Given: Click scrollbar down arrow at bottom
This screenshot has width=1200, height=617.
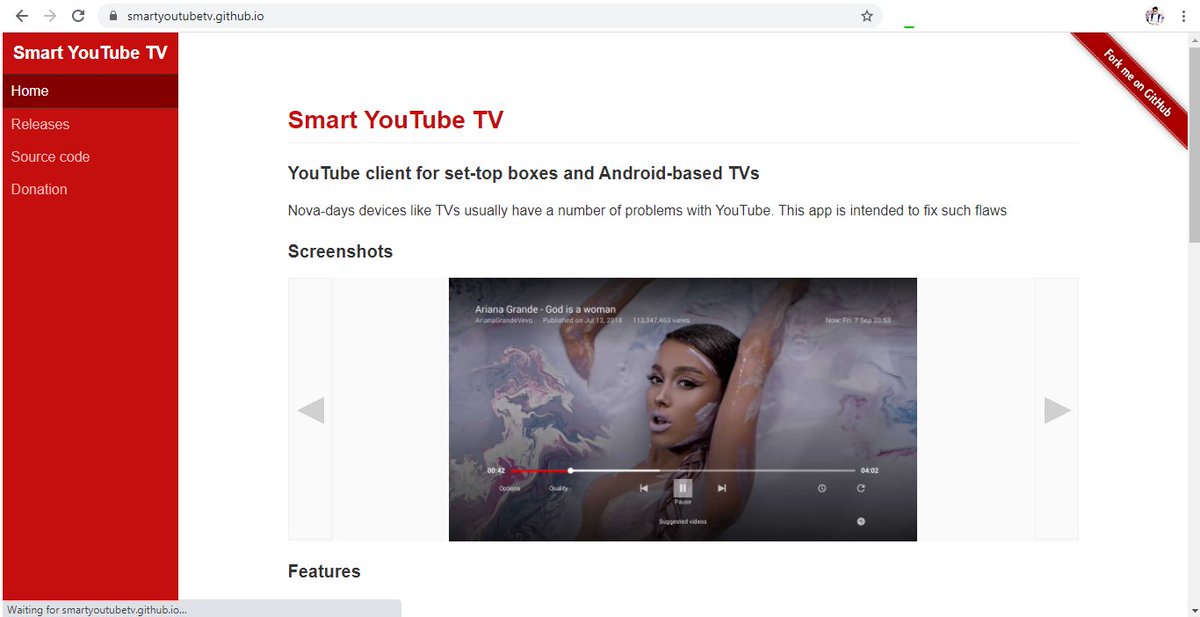Looking at the screenshot, I should (1194, 609).
